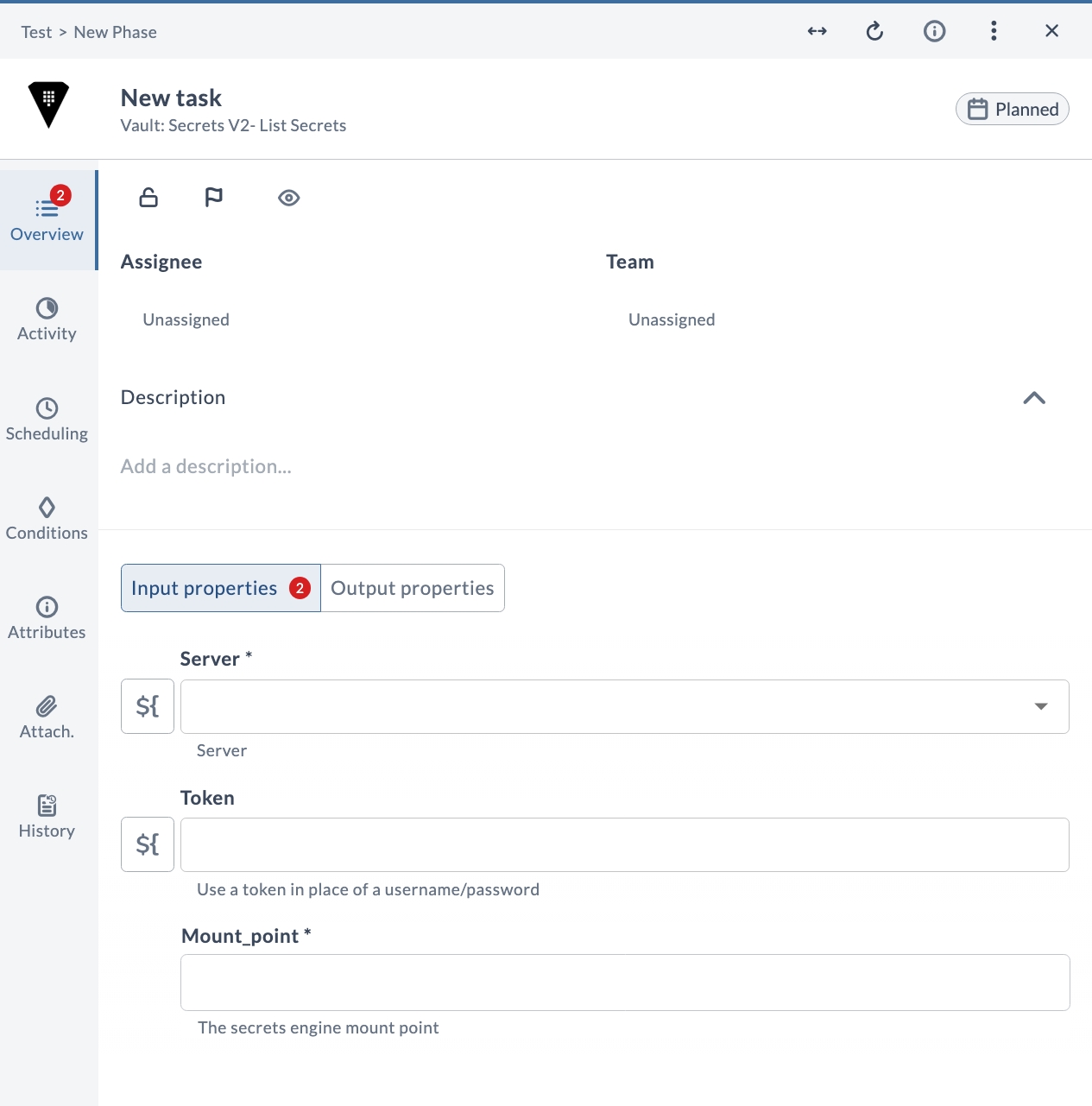Screen dimensions: 1092x1106
Task: Collapse the Description section chevron
Action: [1034, 398]
